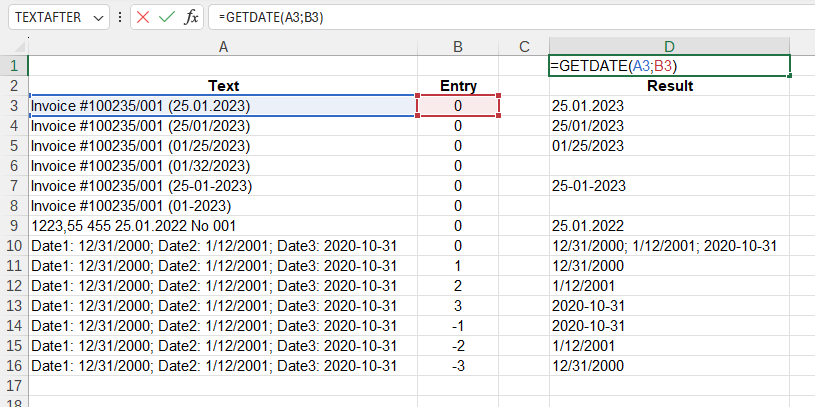
Task: Open the Insert Function fx dialog
Action: click(191, 17)
